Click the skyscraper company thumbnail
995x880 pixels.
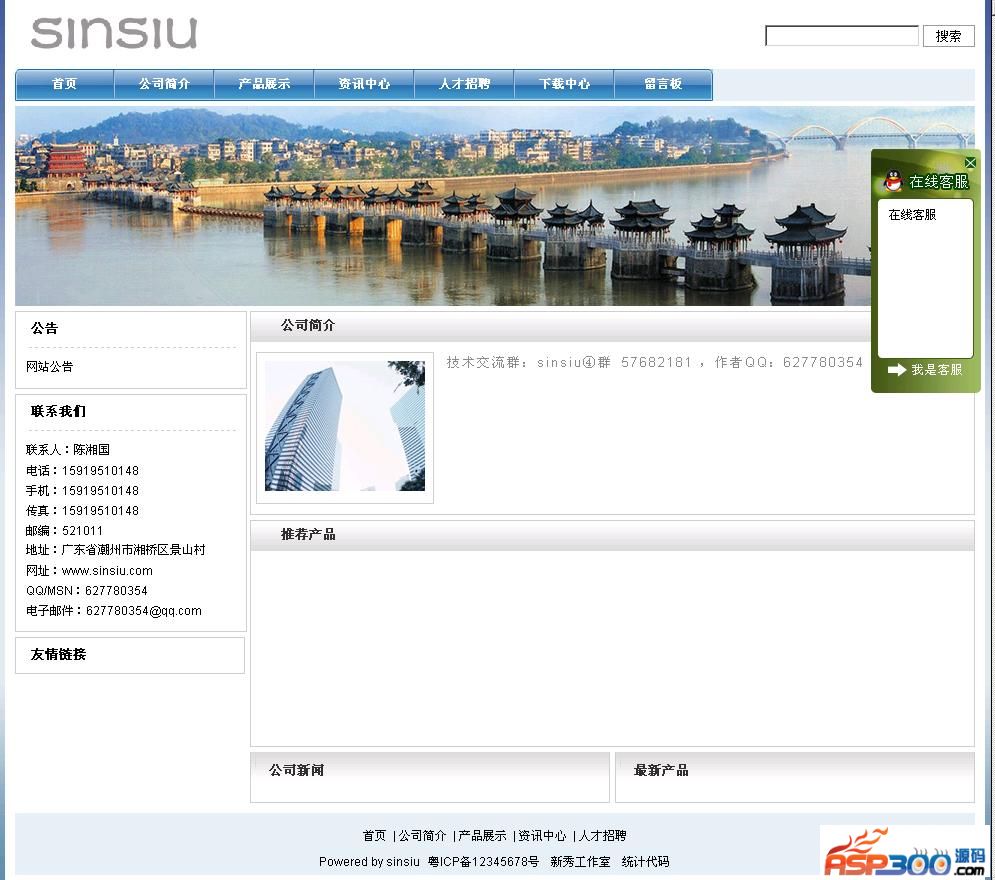[x=345, y=426]
